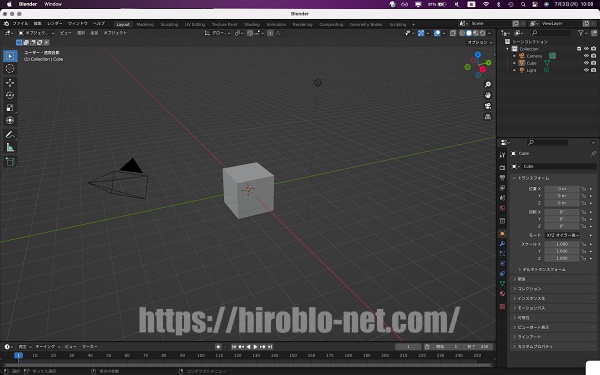Select the Scale tool

(10, 108)
